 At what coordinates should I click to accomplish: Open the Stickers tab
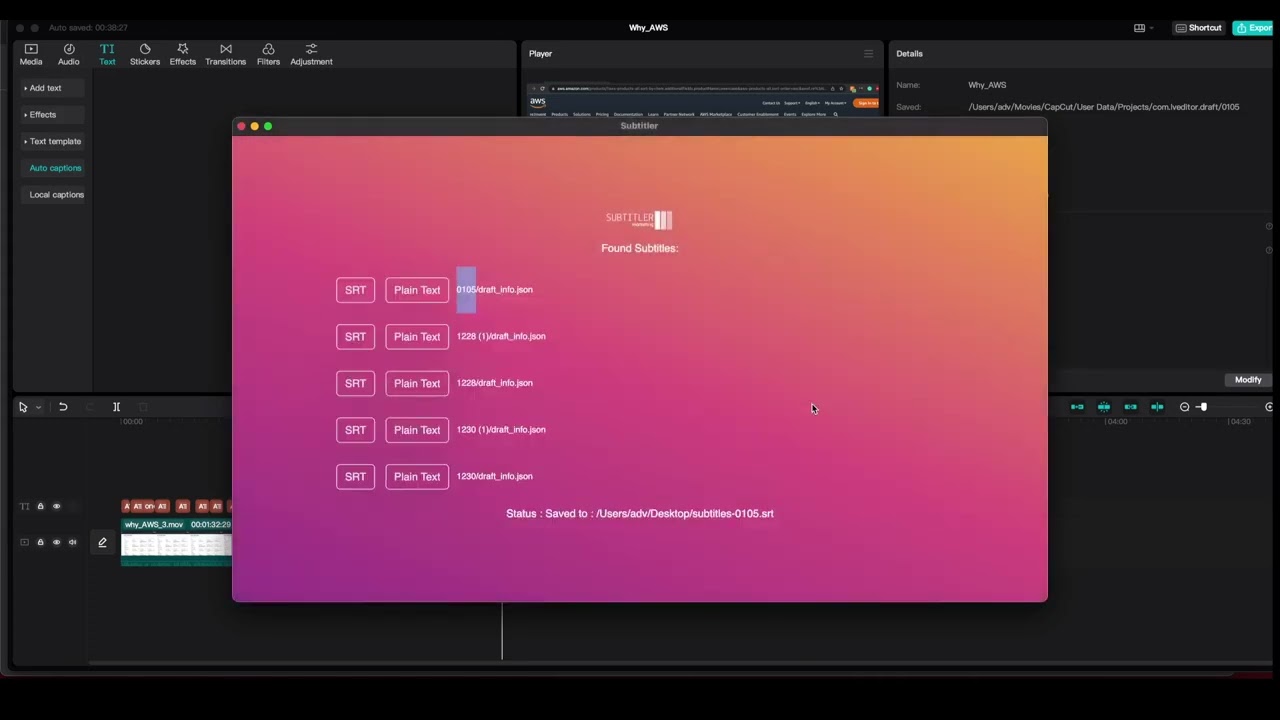point(145,54)
